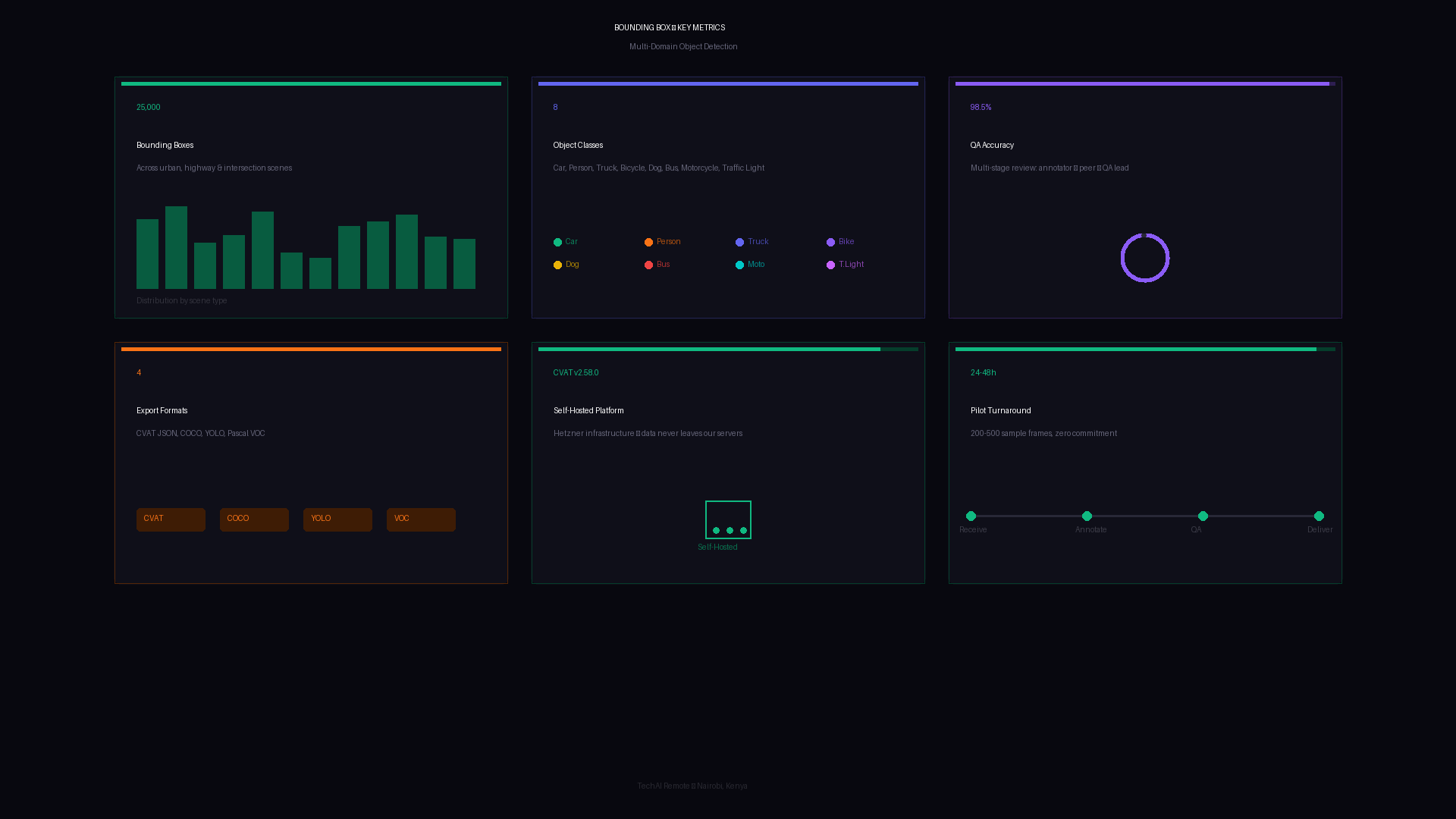
Task: Click the Self-Hosted server box icon
Action: coord(728,519)
